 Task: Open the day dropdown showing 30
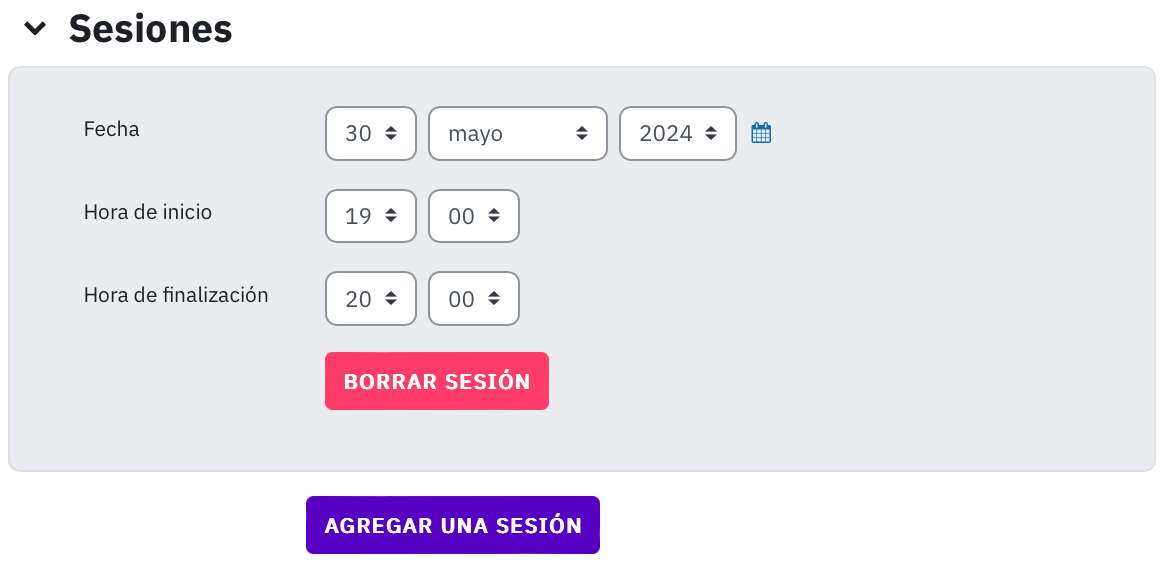point(370,133)
